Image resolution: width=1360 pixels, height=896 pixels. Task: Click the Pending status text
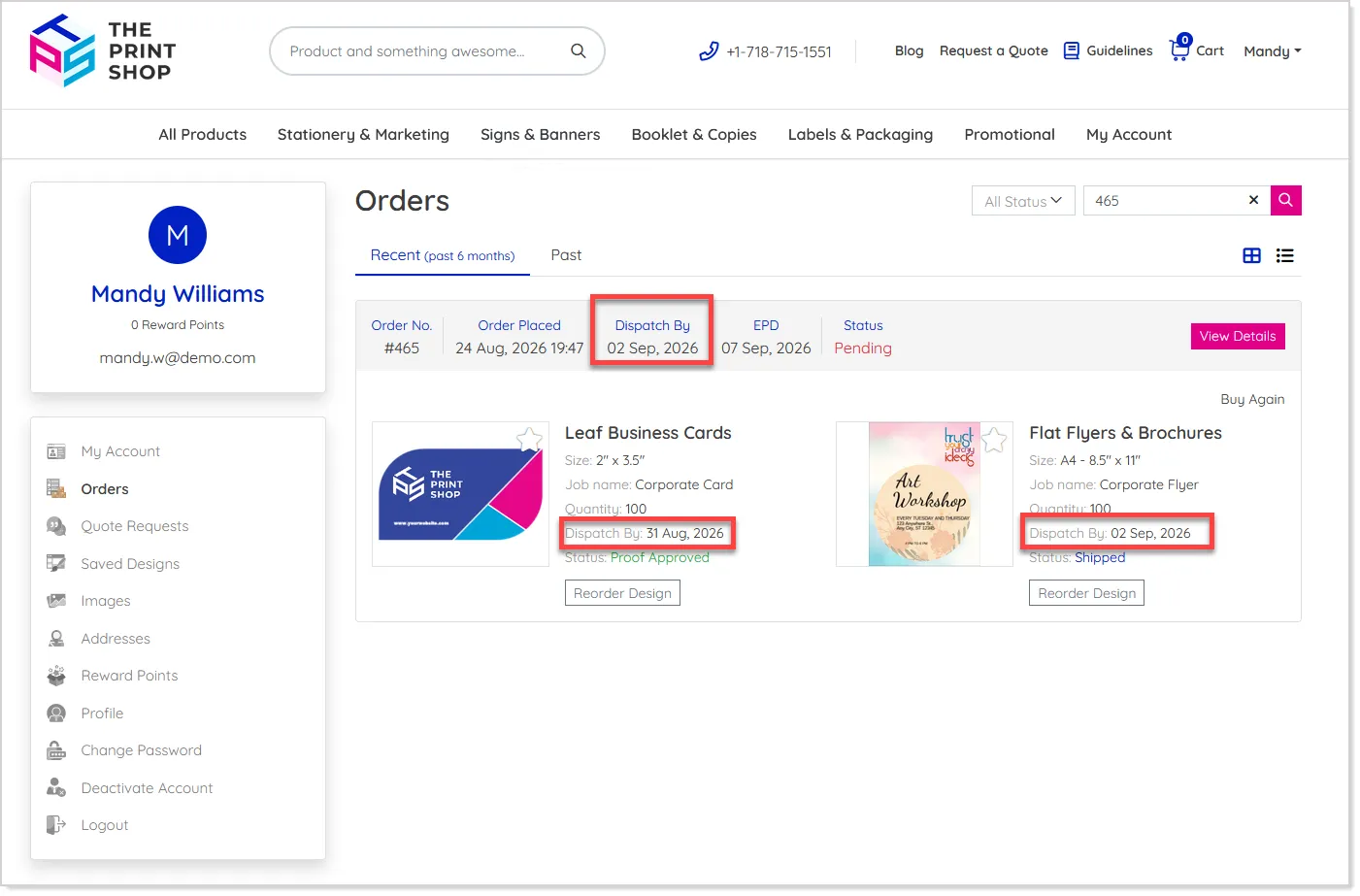(863, 348)
